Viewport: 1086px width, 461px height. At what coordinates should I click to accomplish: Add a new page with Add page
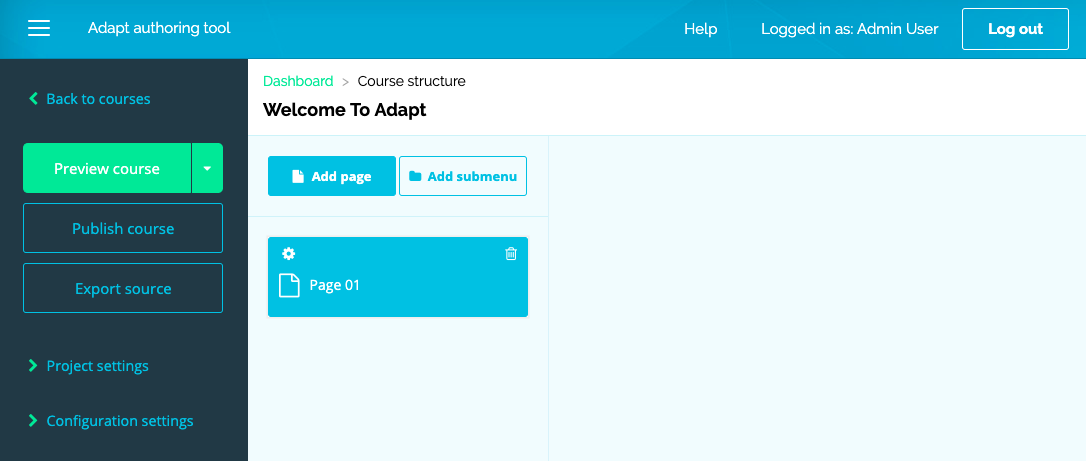(x=332, y=176)
